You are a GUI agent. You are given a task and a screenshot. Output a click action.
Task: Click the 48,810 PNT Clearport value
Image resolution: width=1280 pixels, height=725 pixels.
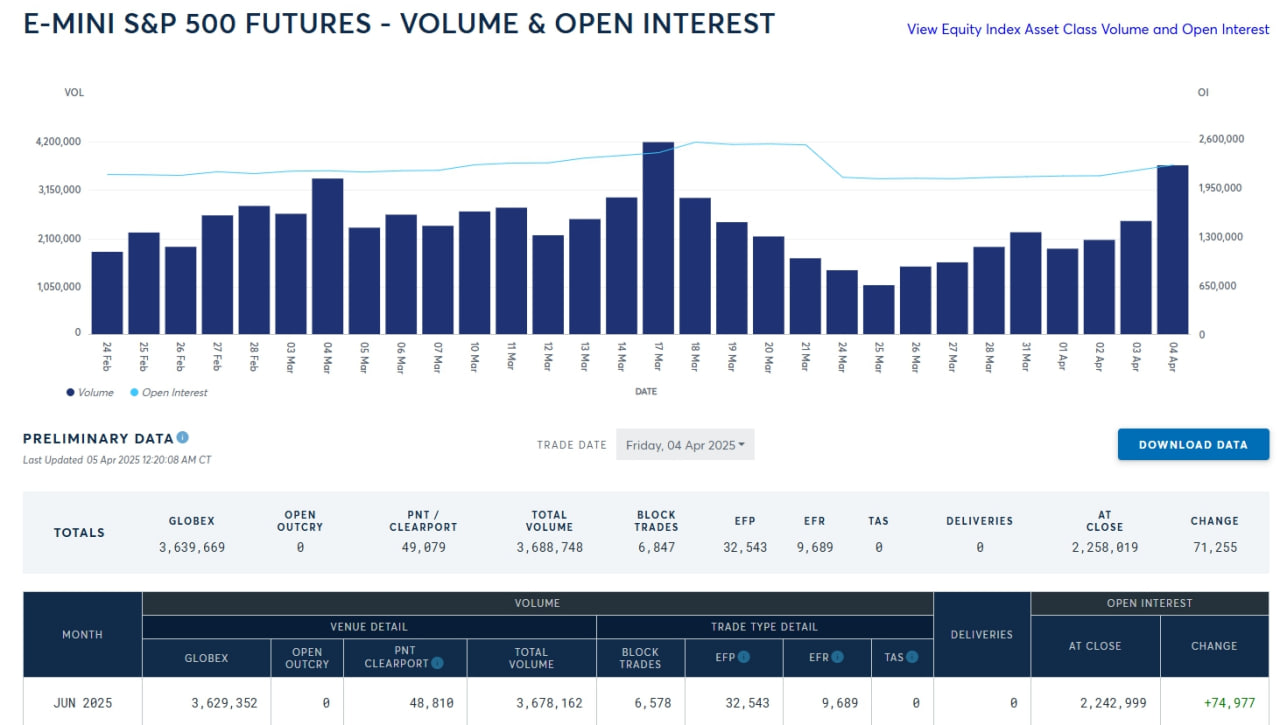pos(432,703)
